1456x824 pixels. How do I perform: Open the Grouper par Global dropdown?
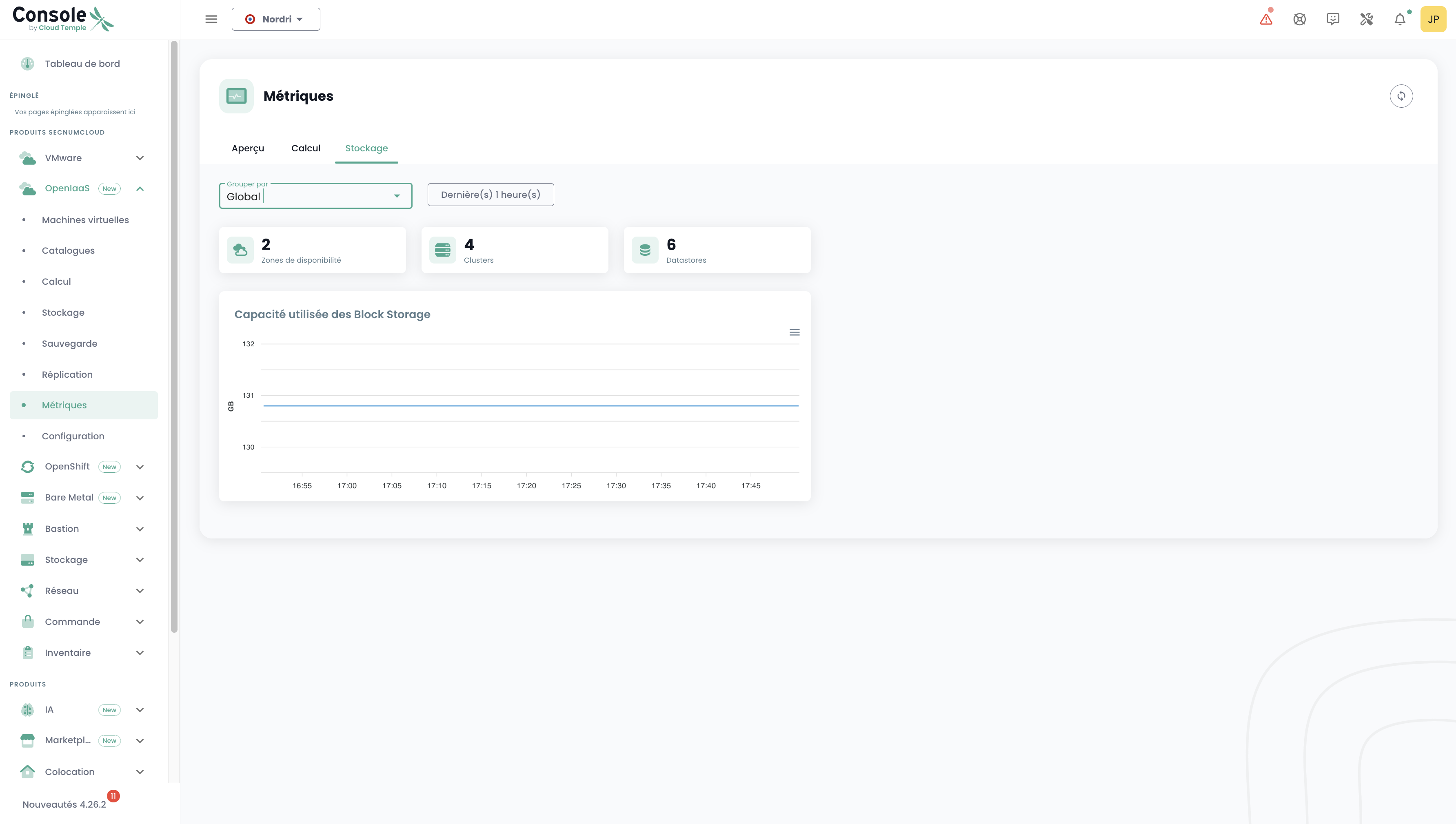point(315,196)
